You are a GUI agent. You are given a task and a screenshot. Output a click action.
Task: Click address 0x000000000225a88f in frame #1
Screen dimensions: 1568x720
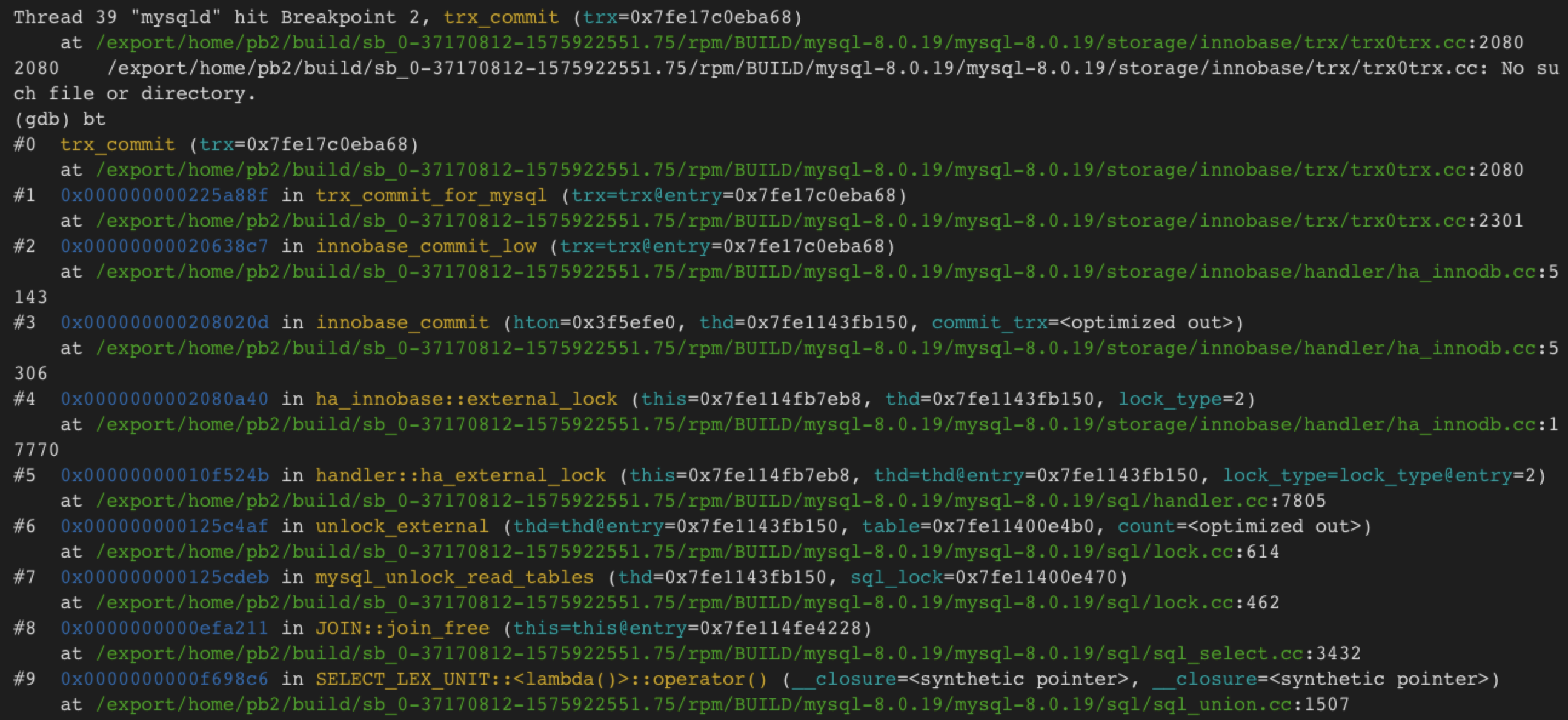click(164, 196)
